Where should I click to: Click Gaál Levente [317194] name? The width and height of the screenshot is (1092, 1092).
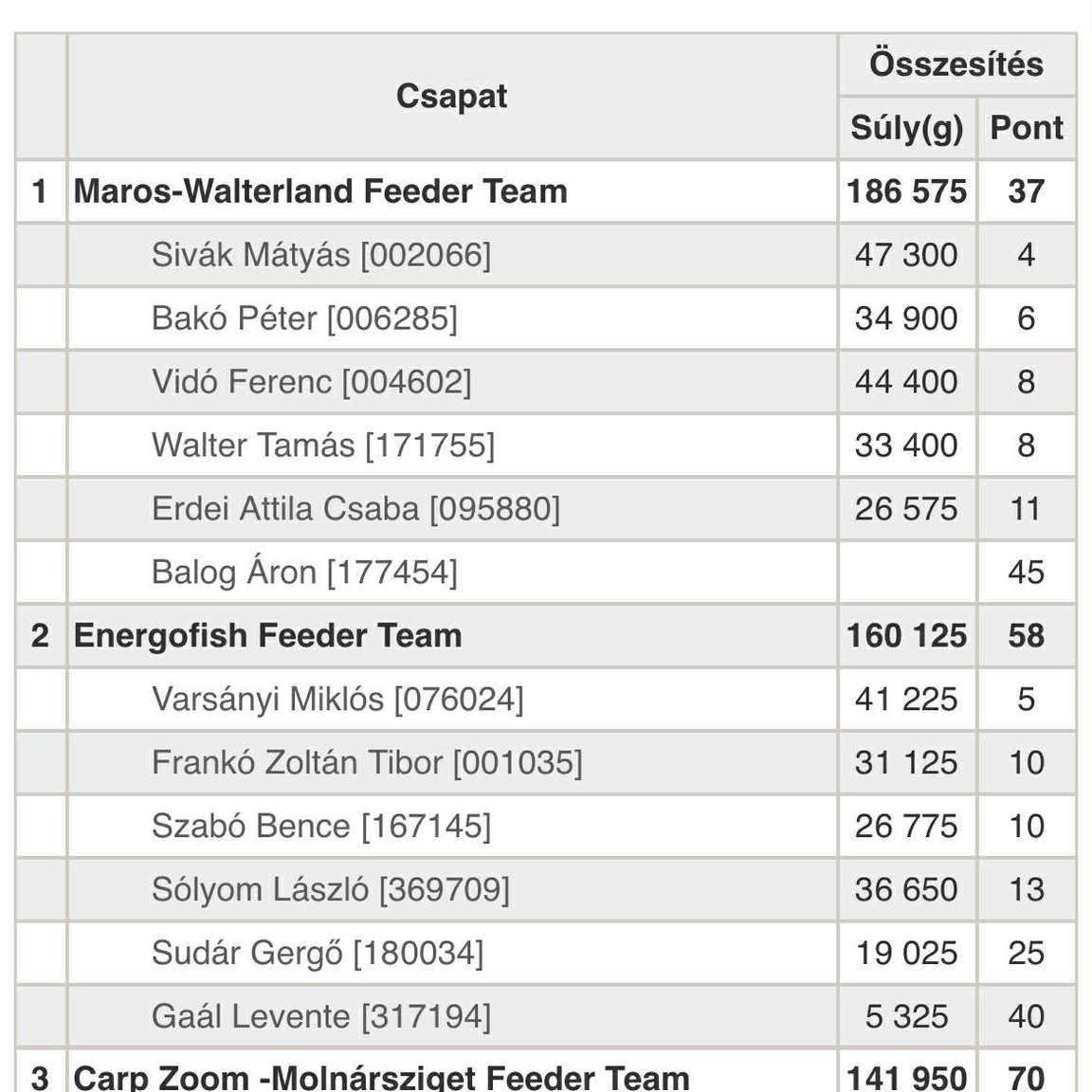(321, 1016)
